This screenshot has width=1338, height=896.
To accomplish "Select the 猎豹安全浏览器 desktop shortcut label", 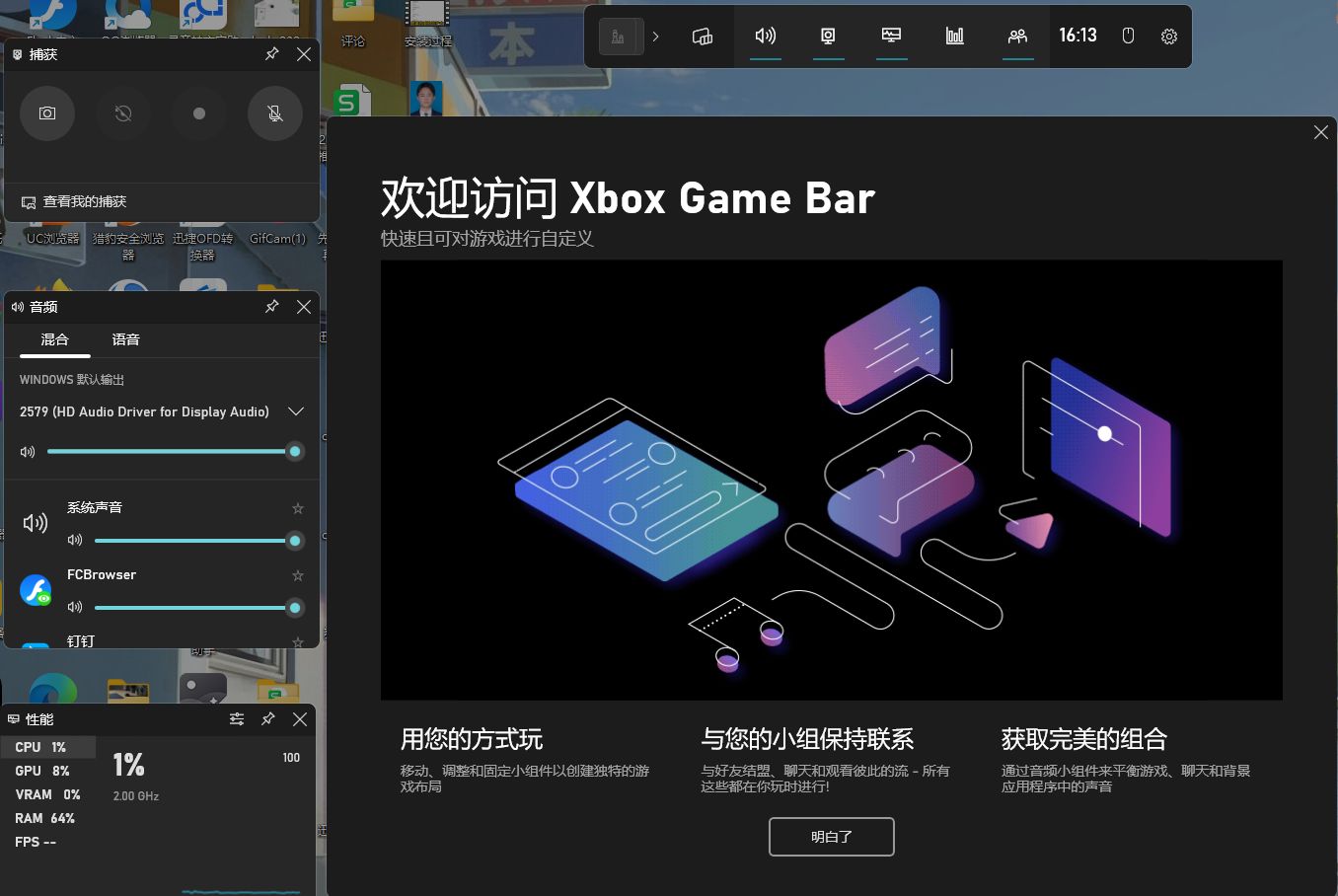I will (x=128, y=247).
